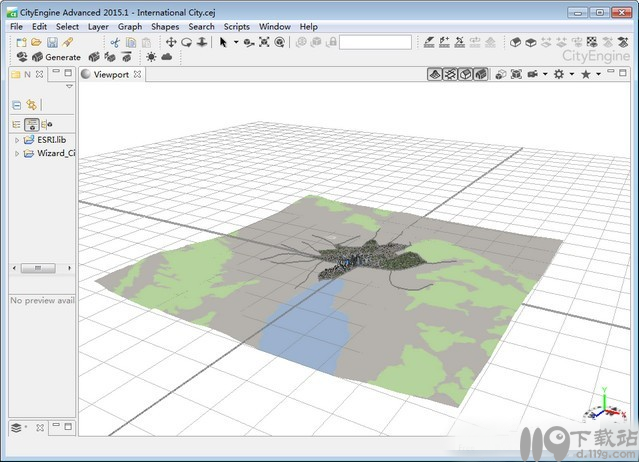Copy with the documents icon
Viewport: 639px width, 462px height.
pos(131,42)
